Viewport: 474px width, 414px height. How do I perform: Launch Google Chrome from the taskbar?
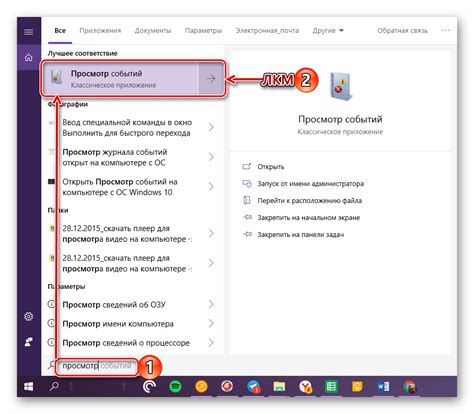(x=410, y=387)
